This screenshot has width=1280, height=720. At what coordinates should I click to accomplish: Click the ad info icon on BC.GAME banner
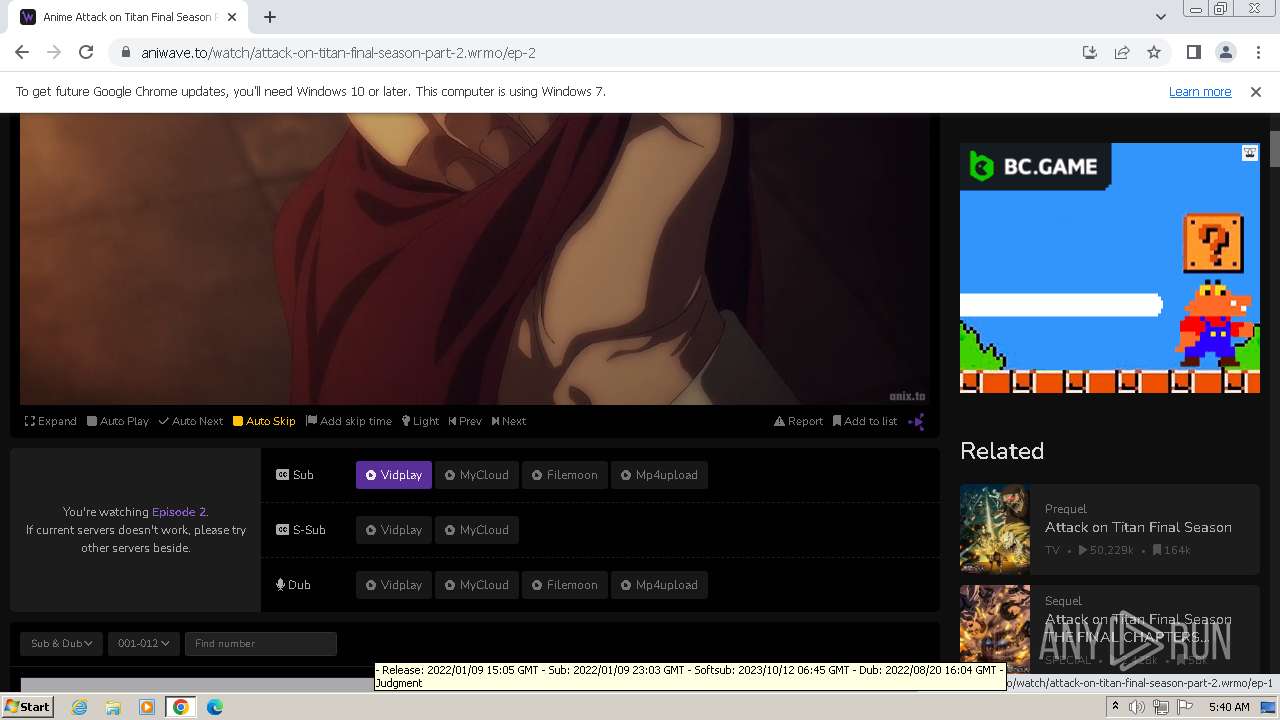coord(1250,153)
